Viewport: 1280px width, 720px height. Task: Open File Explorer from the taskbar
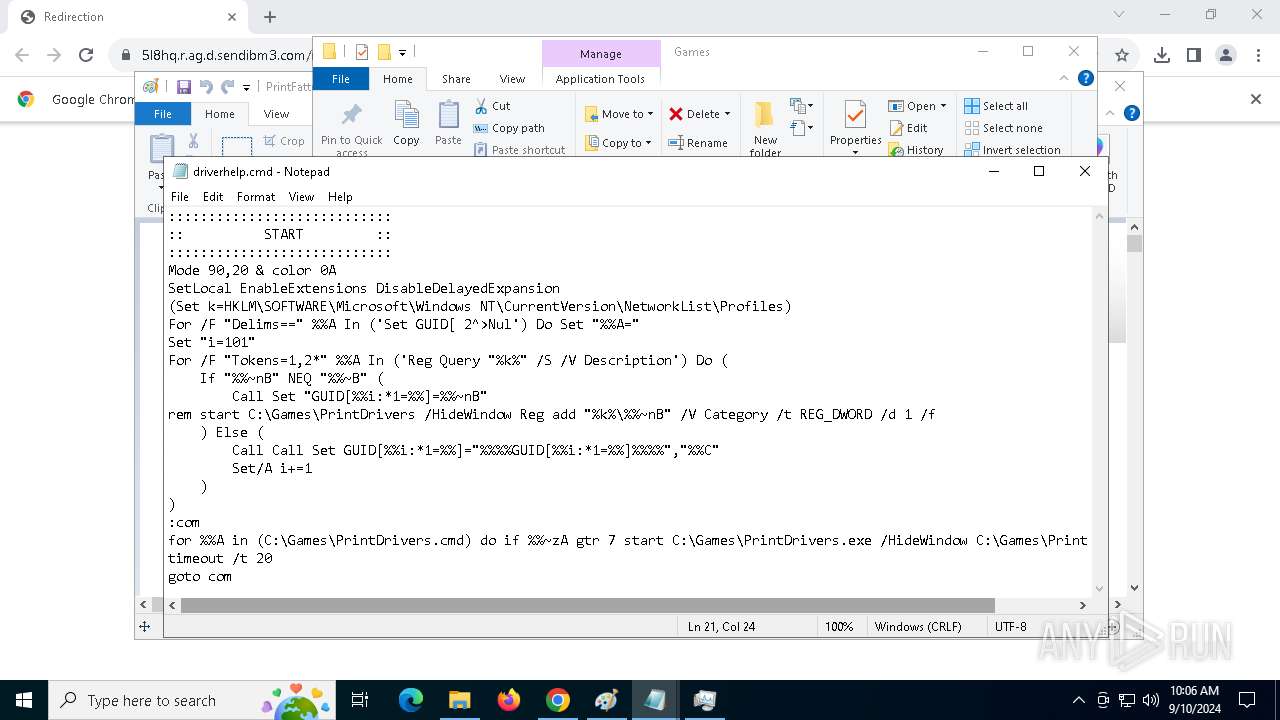click(459, 700)
